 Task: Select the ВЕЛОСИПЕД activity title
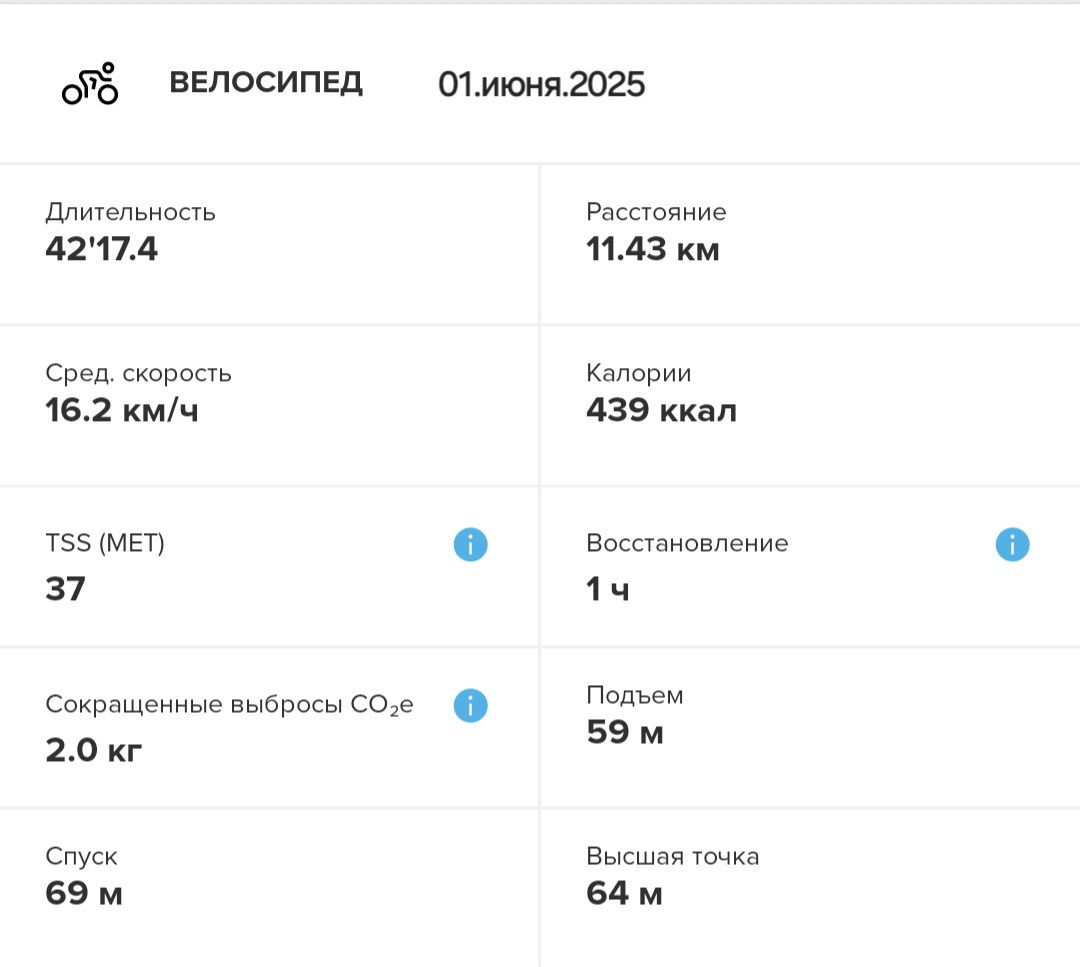coord(266,83)
